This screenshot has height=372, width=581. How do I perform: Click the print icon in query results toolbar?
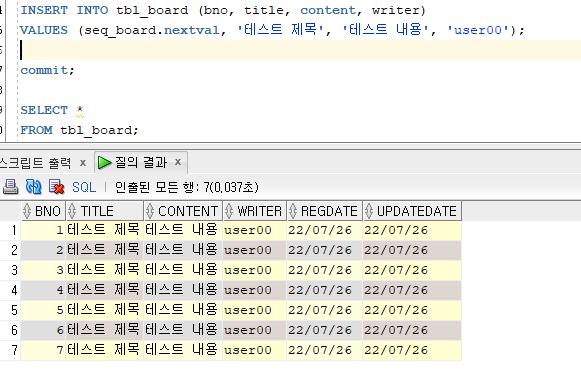point(10,187)
